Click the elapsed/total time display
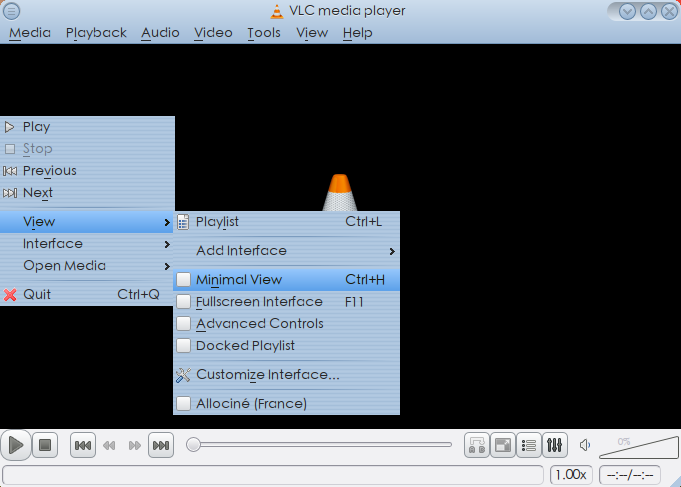Viewport: 681px width, 487px height. pos(630,475)
